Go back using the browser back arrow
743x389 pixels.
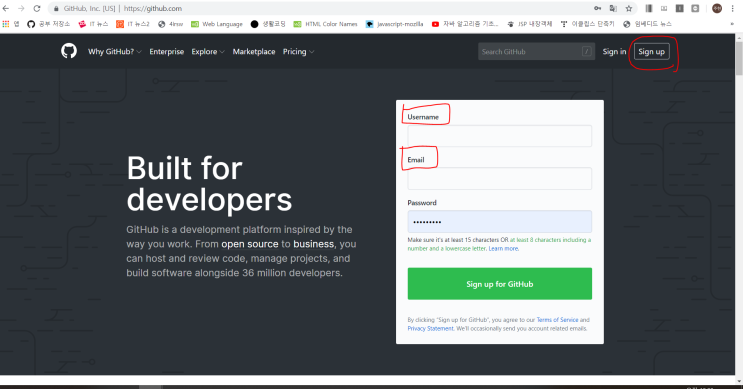[6, 9]
